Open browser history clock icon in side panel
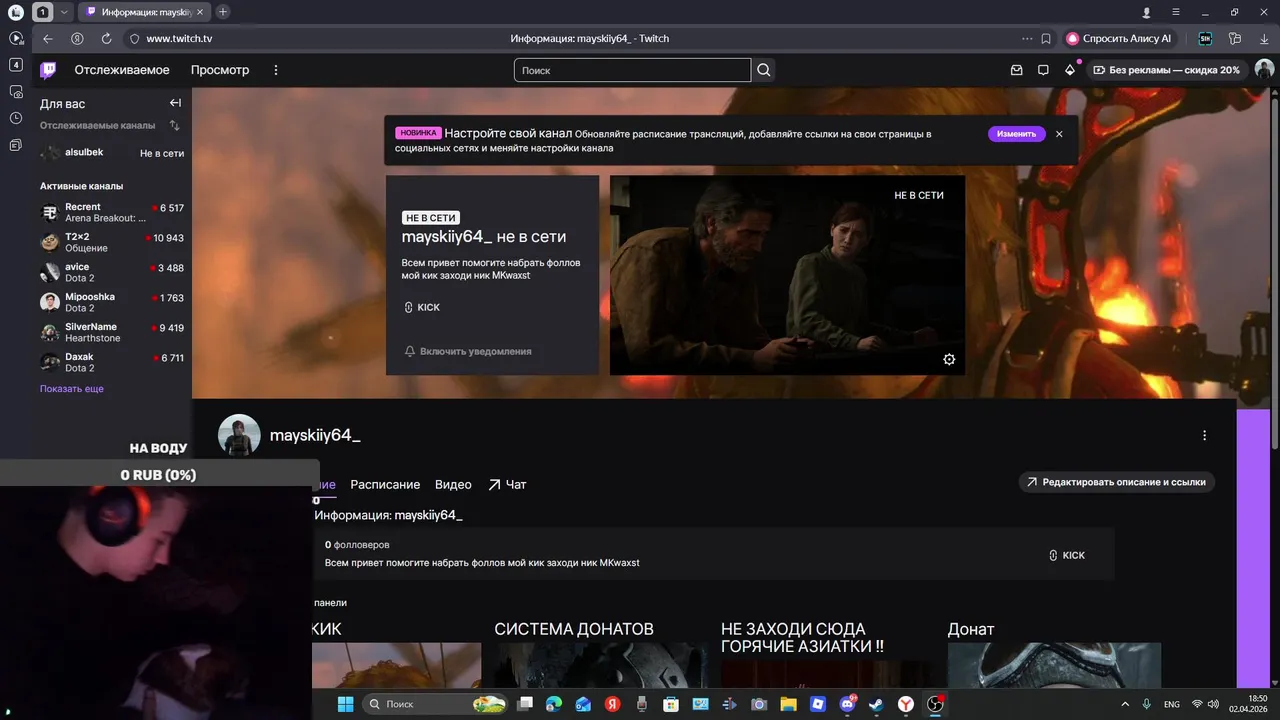The image size is (1280, 720). point(15,118)
